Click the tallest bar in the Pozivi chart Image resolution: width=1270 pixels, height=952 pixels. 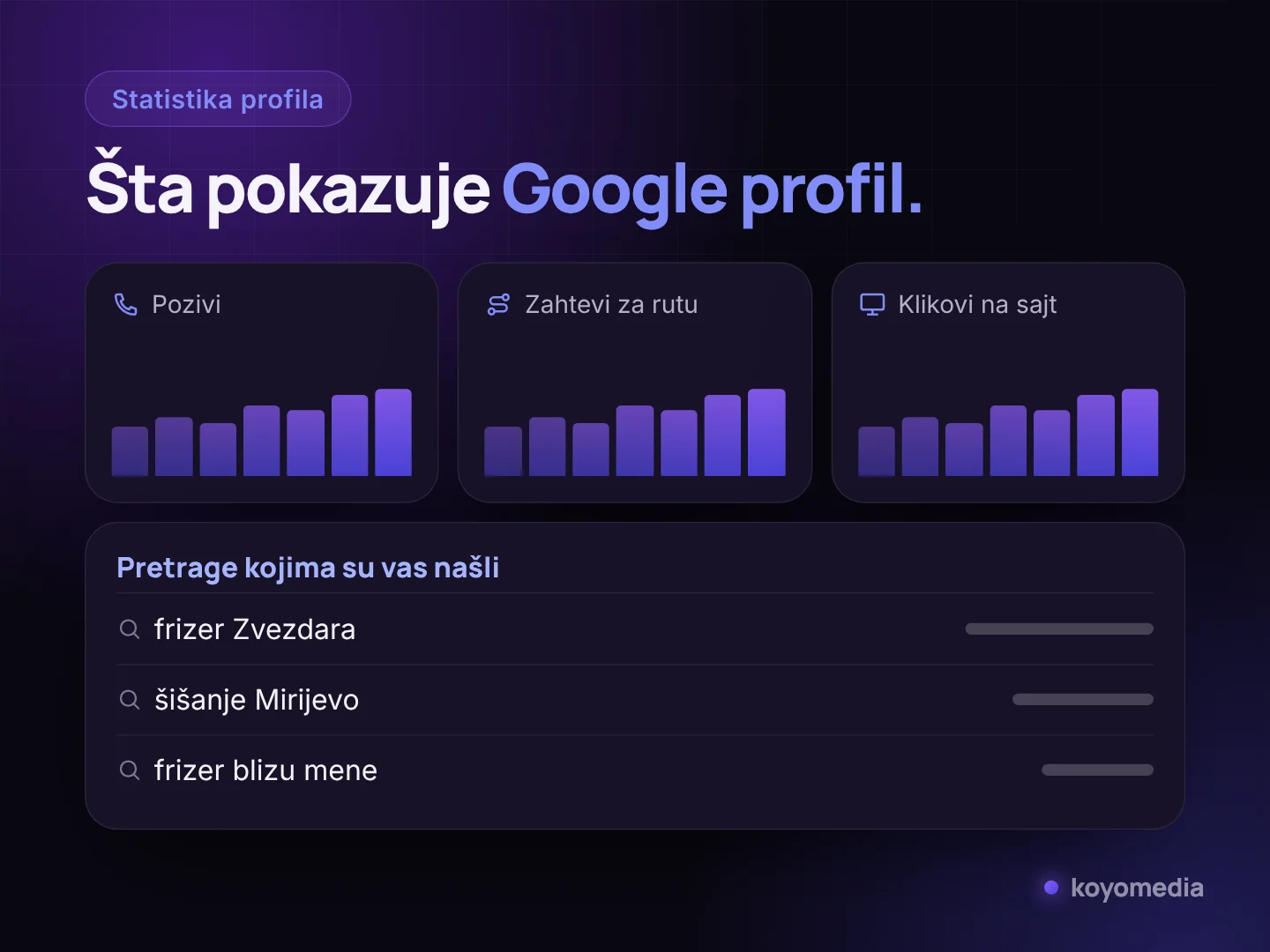point(393,433)
